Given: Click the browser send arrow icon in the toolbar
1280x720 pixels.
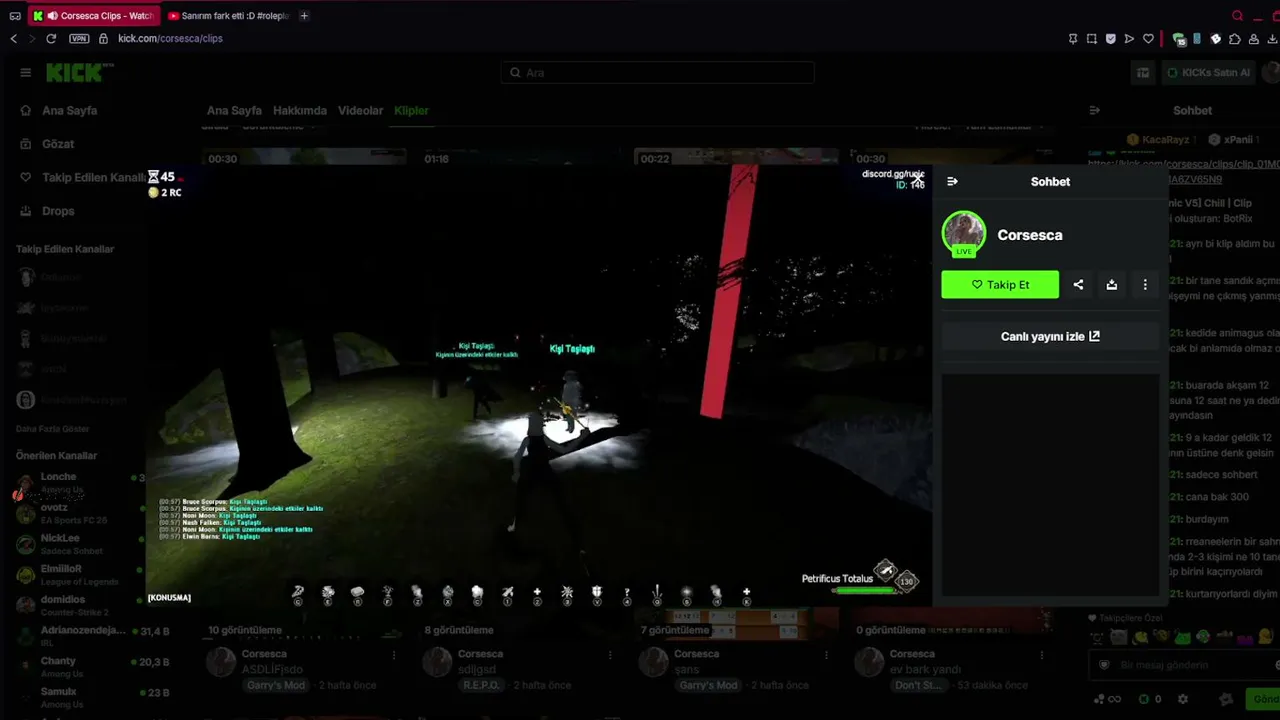Looking at the screenshot, I should [1129, 39].
